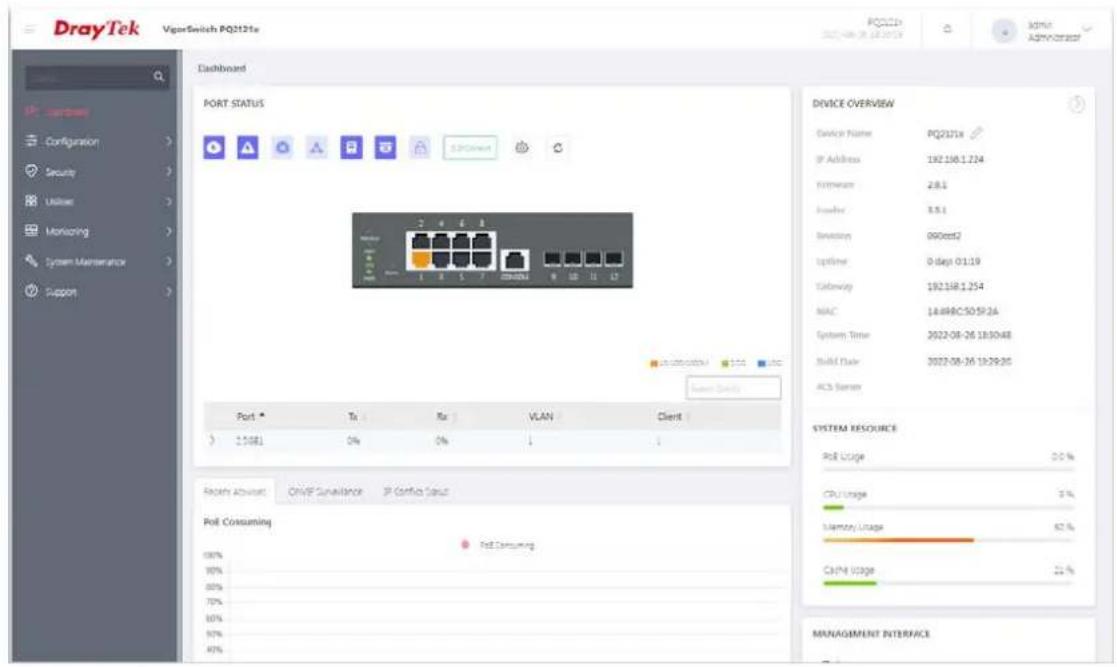Expand the Configuration menu in sidebar
The width and height of the screenshot is (1117, 667).
click(98, 141)
